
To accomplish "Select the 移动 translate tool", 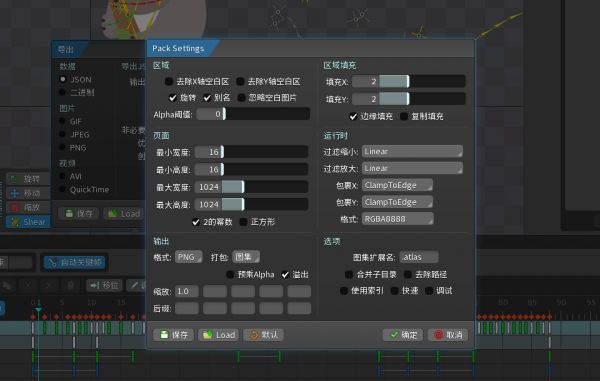I will pyautogui.click(x=28, y=193).
